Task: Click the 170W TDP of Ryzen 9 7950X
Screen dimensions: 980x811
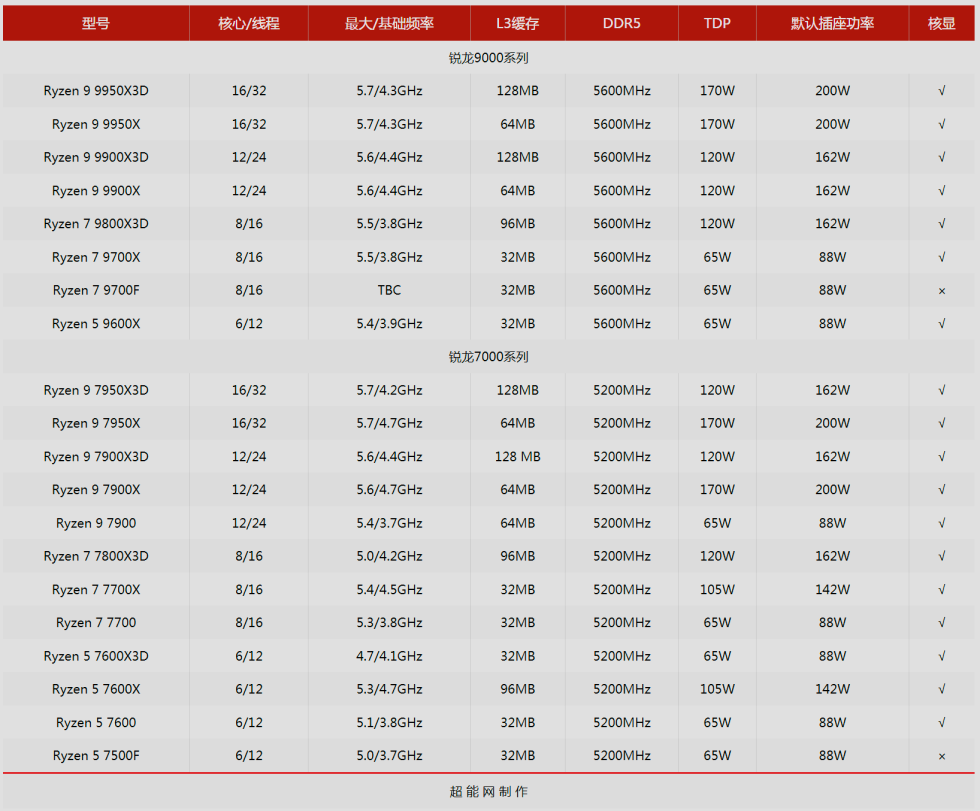Action: 717,424
